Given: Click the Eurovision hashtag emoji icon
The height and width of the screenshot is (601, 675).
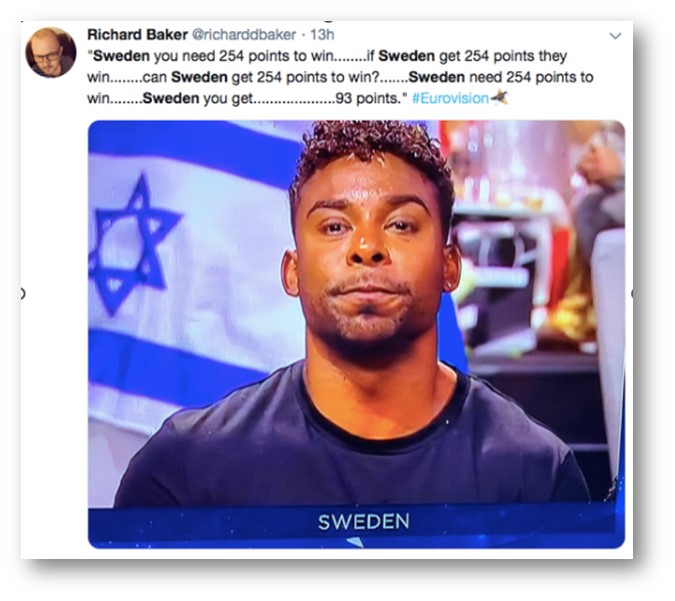Looking at the screenshot, I should tap(499, 98).
